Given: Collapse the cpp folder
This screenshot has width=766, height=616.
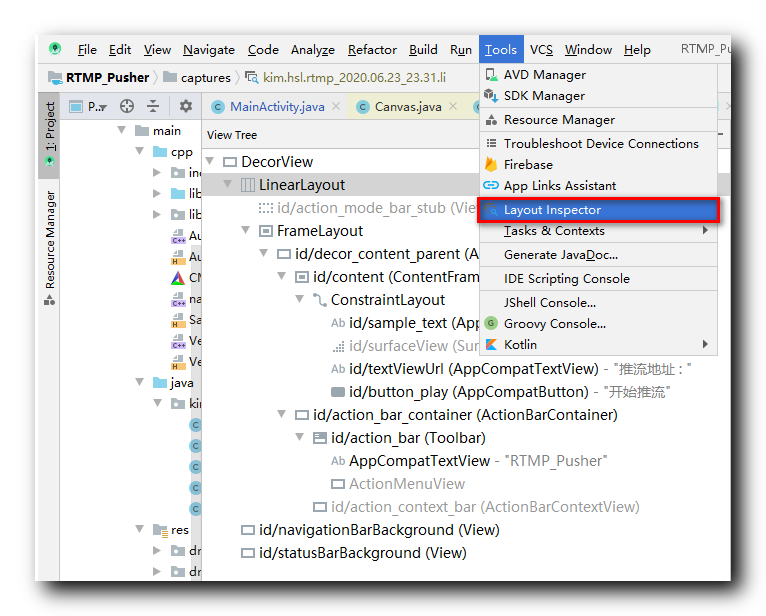Looking at the screenshot, I should click(140, 151).
